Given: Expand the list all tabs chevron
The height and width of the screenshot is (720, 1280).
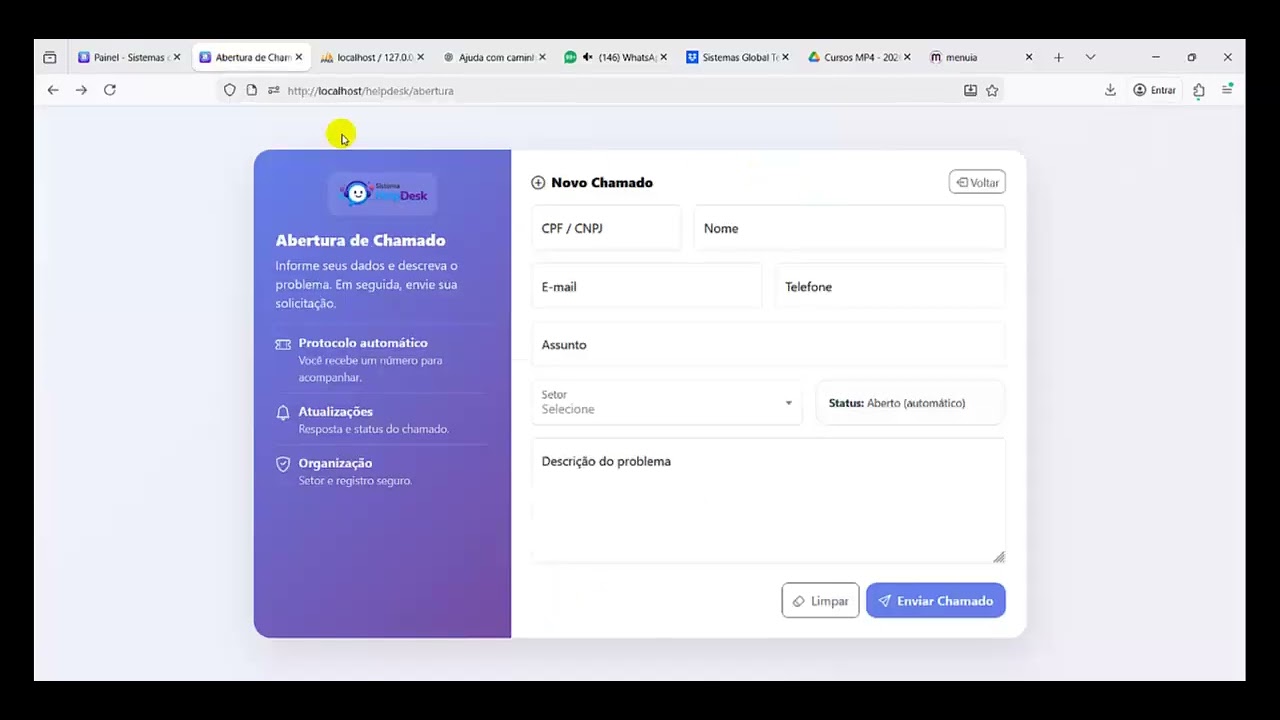Looking at the screenshot, I should (1090, 57).
